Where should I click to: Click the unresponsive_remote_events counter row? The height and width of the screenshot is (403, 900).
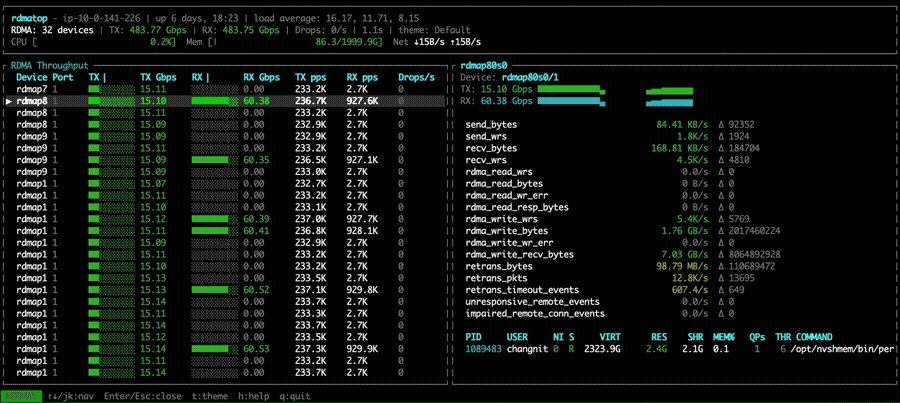600,302
